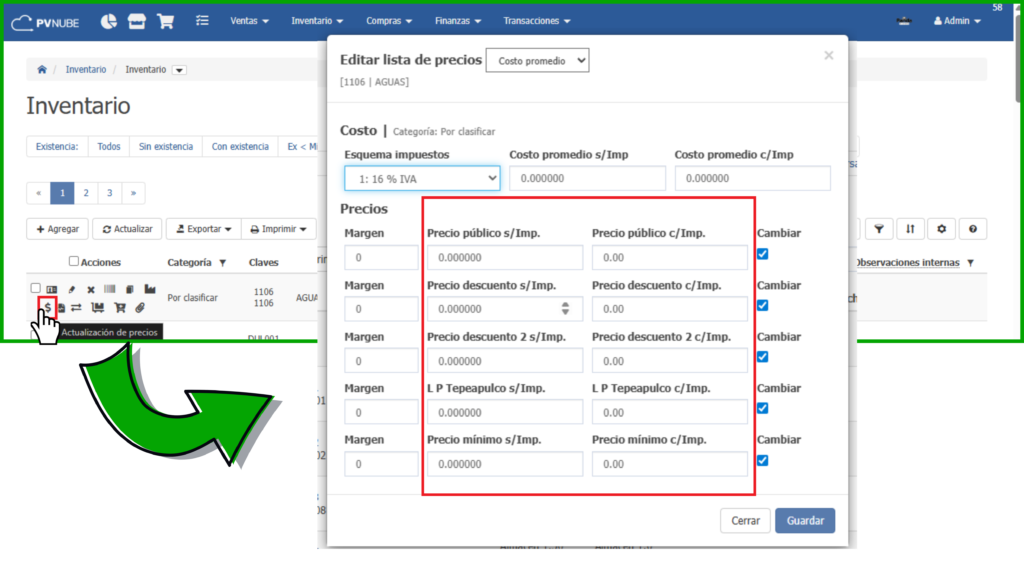
Task: Check the Acciones select-all checkbox
Action: pos(74,262)
